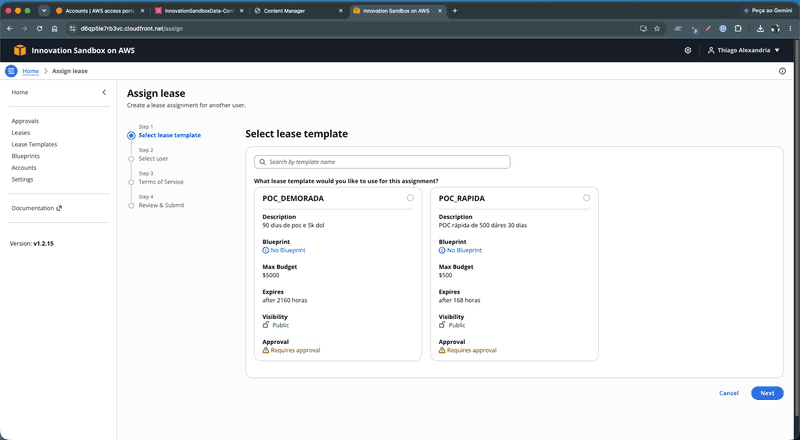Image resolution: width=800 pixels, height=440 pixels.
Task: Select the POC_DEMORADA template radio button
Action: tap(410, 198)
